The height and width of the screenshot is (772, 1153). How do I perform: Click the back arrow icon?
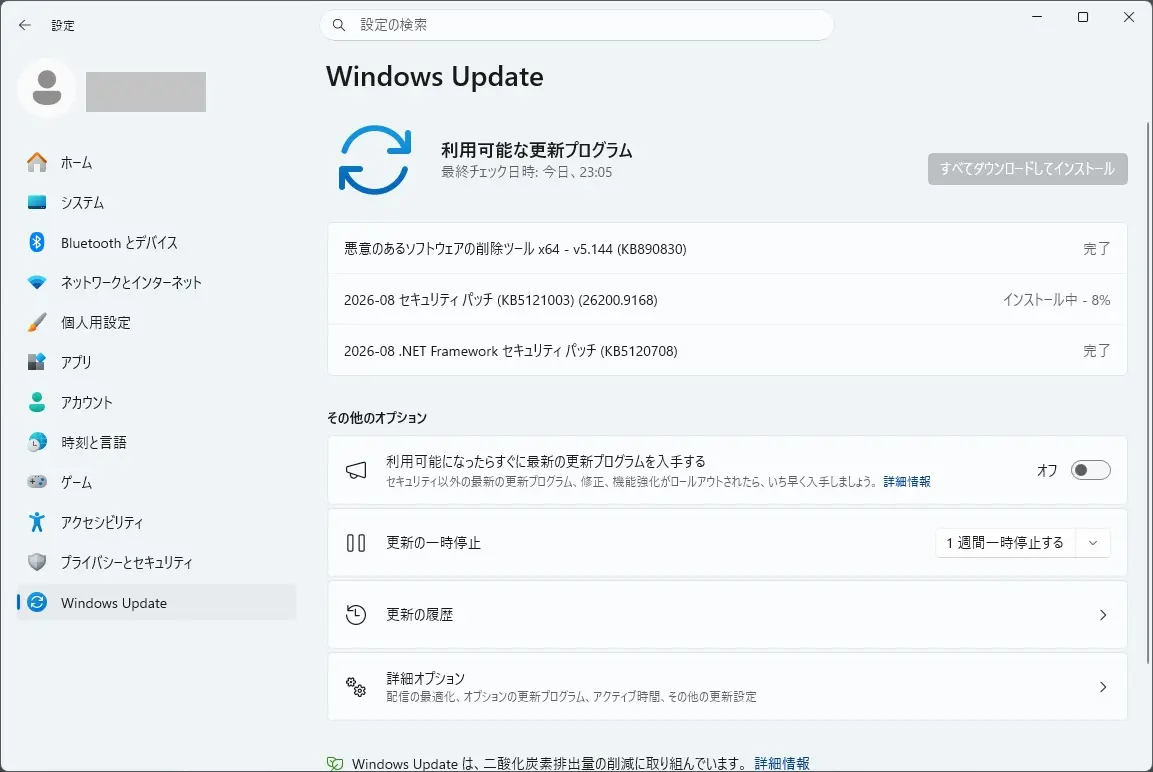[x=25, y=25]
